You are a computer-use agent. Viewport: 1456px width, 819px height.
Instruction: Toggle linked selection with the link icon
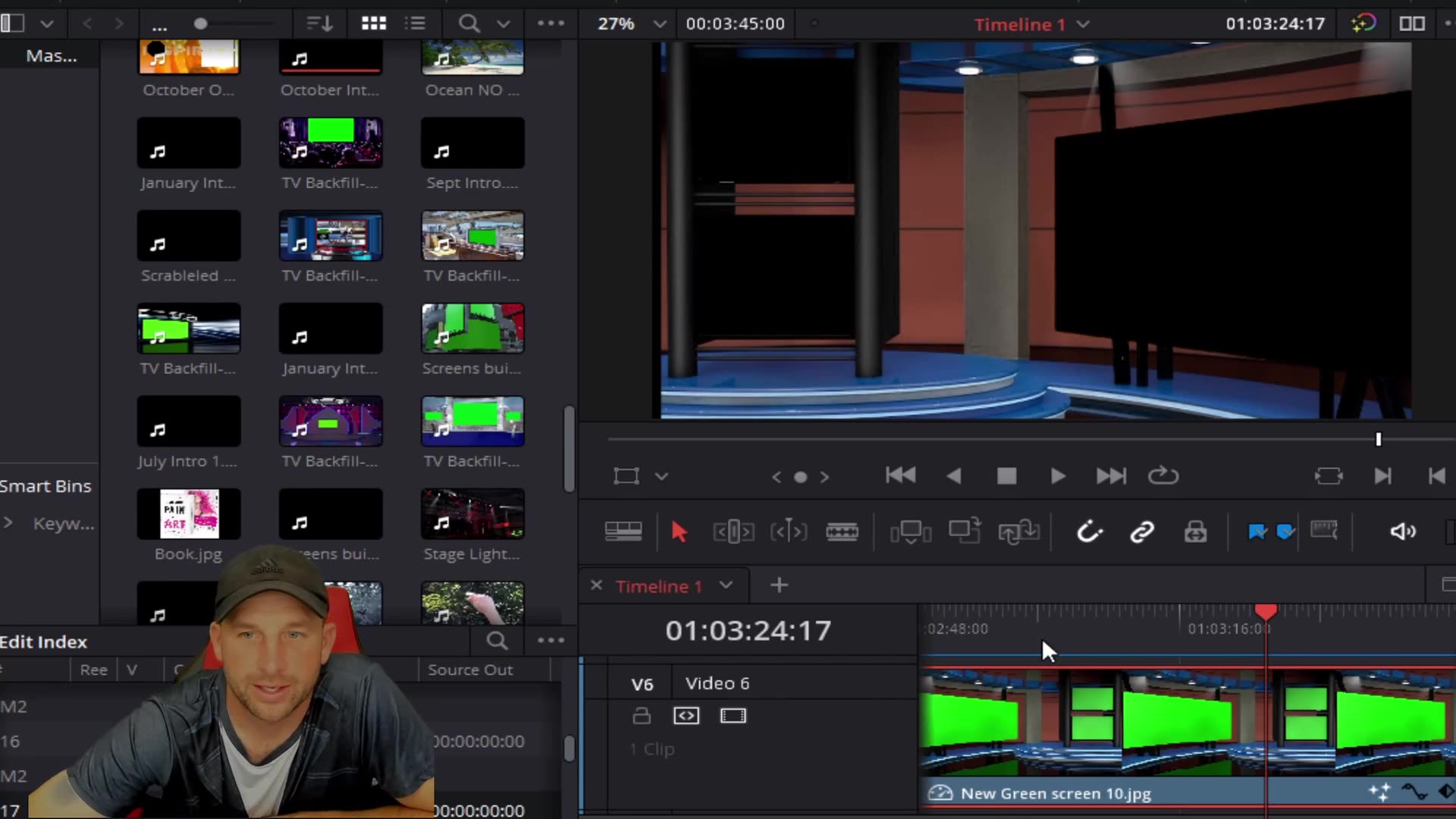tap(1143, 531)
